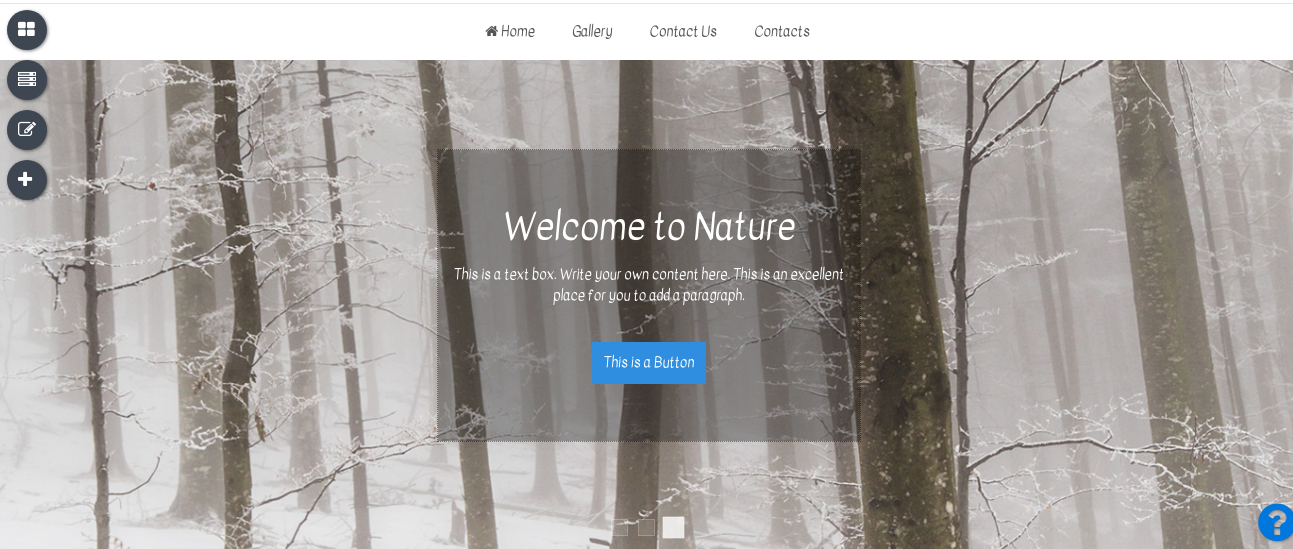Click the blue 'This is a Button' button
This screenshot has height=549, width=1293.
pyautogui.click(x=649, y=363)
